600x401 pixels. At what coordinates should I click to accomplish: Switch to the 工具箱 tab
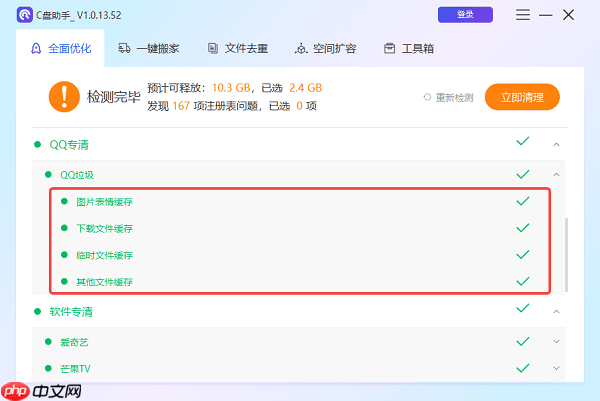(x=409, y=49)
